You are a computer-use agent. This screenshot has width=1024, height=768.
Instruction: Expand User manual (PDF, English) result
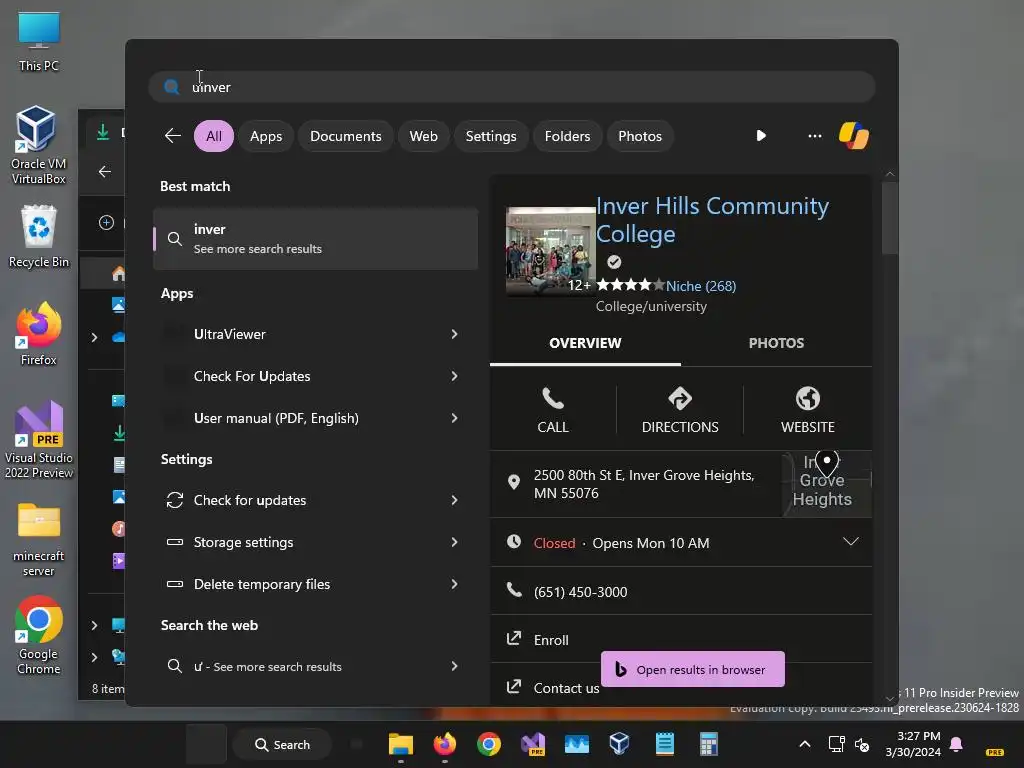(455, 418)
